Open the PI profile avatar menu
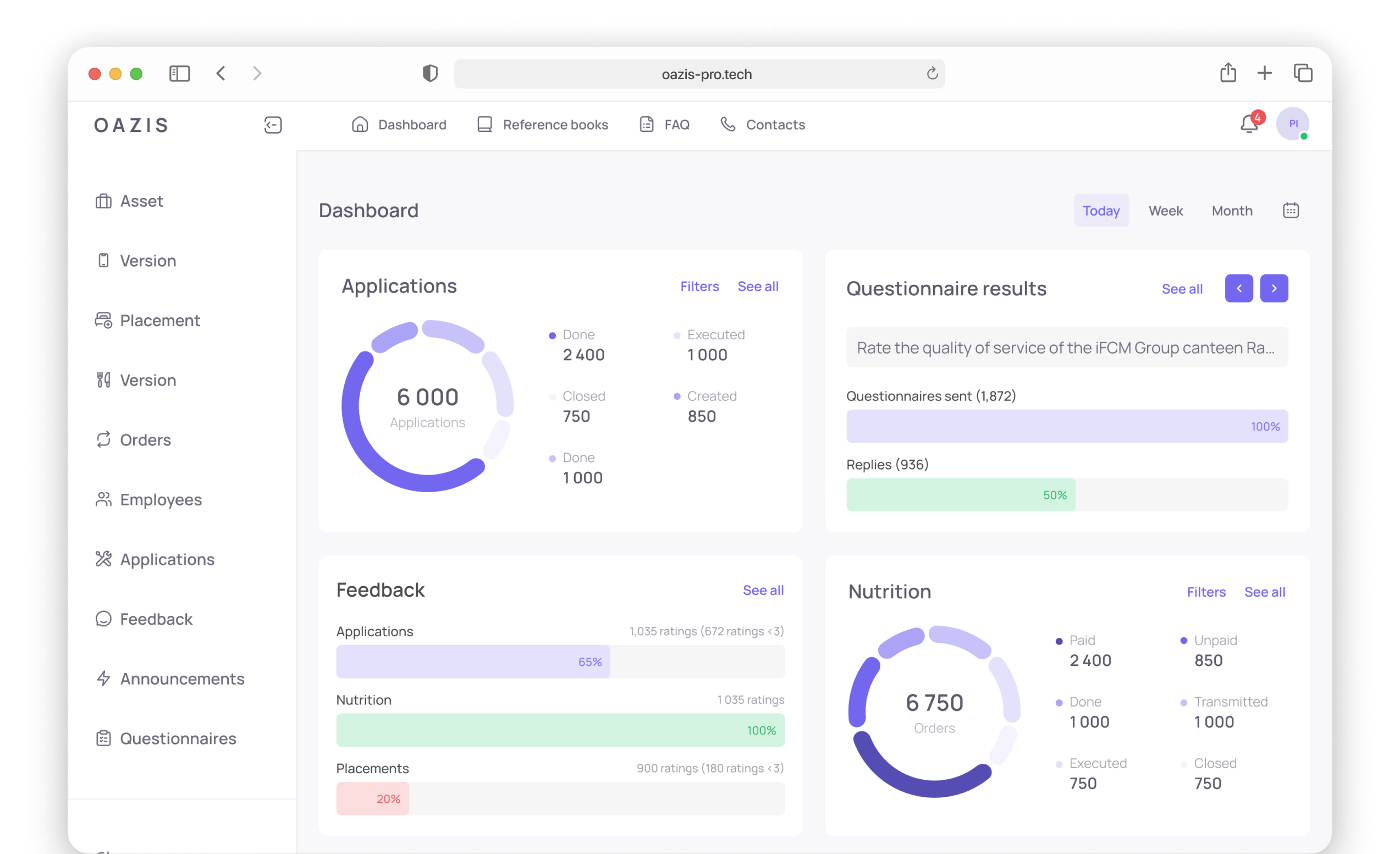The width and height of the screenshot is (1400, 854). 1293,124
